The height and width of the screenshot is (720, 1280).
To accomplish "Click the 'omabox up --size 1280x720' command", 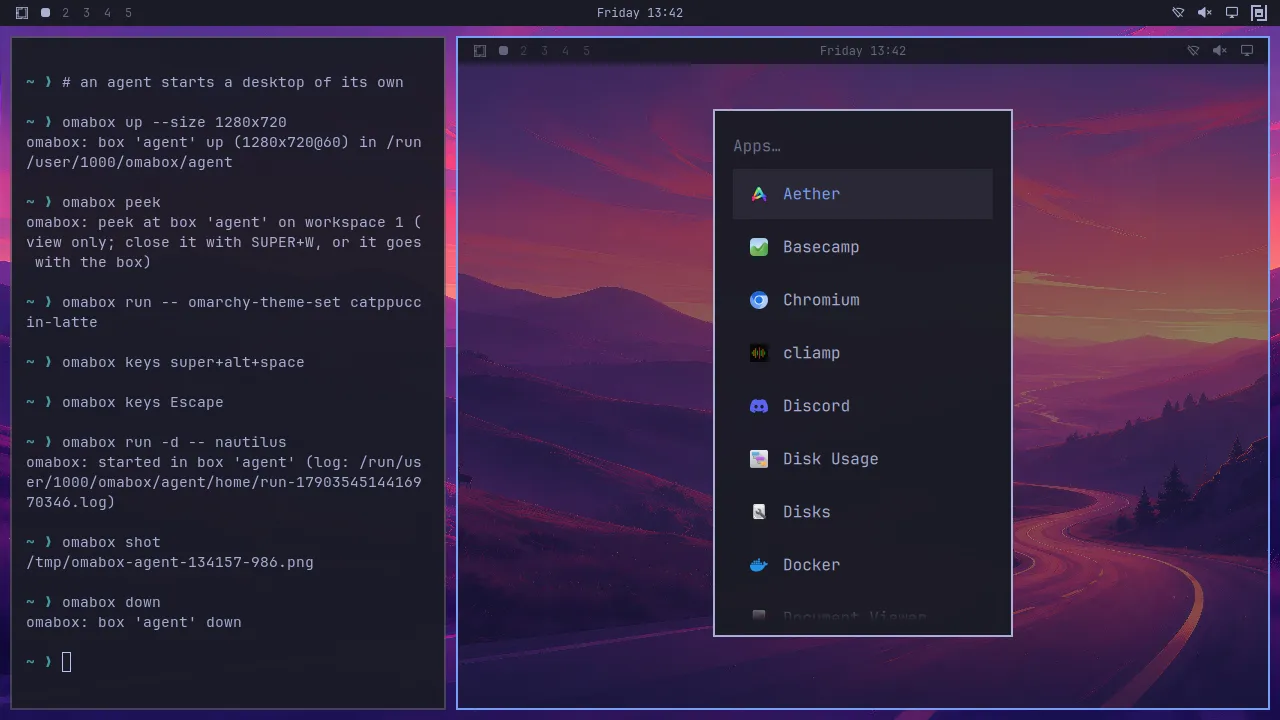I will 174,122.
